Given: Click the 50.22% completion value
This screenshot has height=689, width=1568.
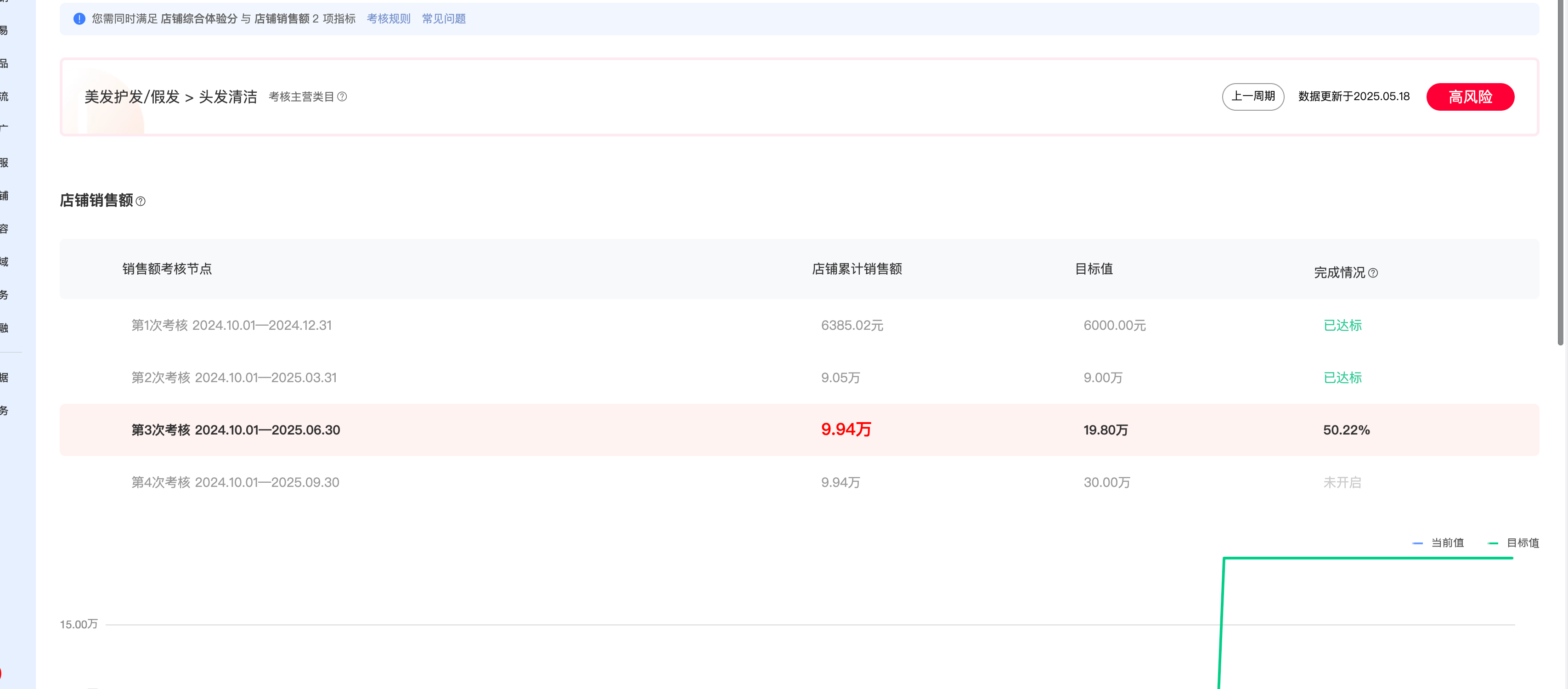Looking at the screenshot, I should (1346, 430).
